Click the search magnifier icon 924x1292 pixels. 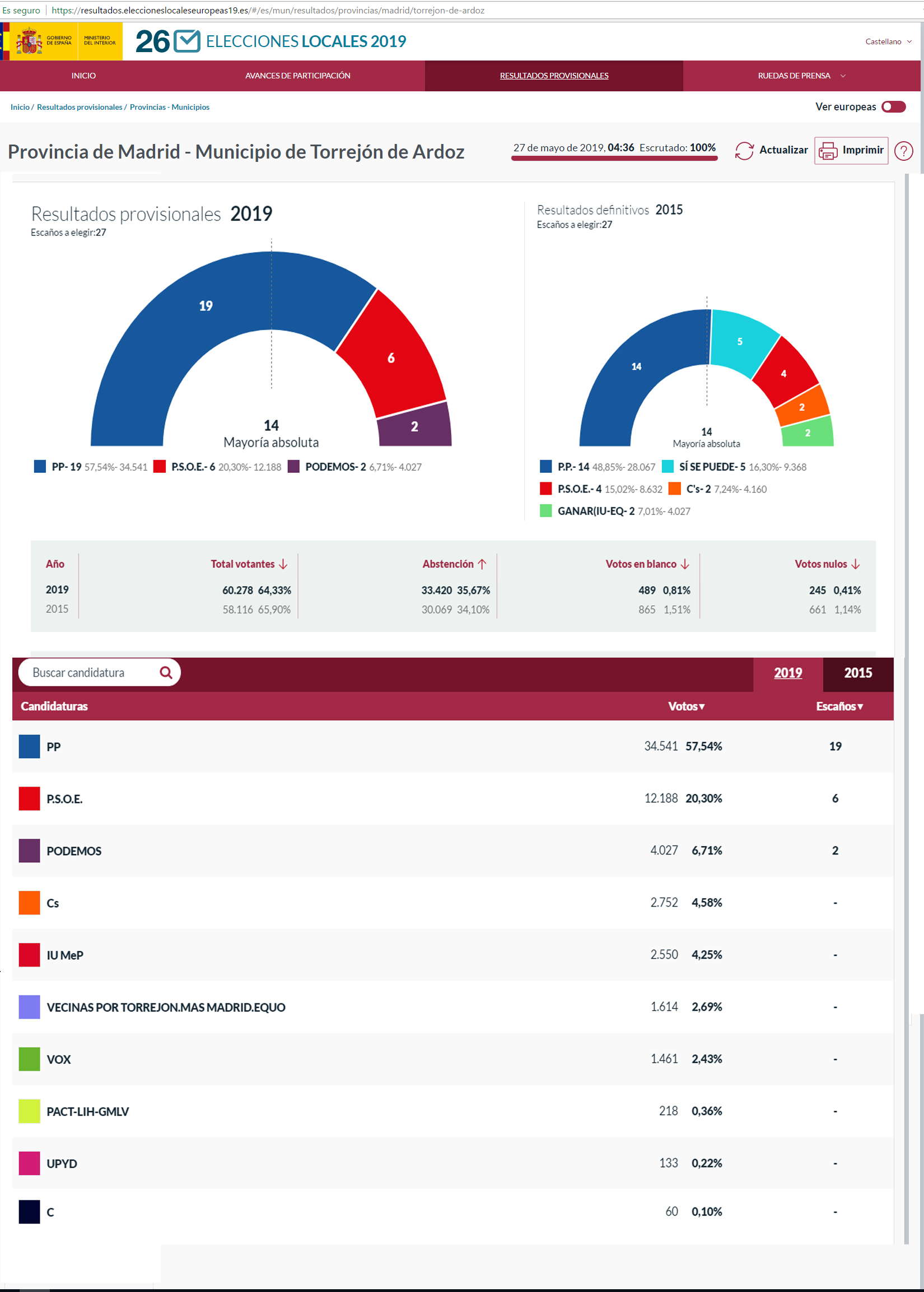166,672
